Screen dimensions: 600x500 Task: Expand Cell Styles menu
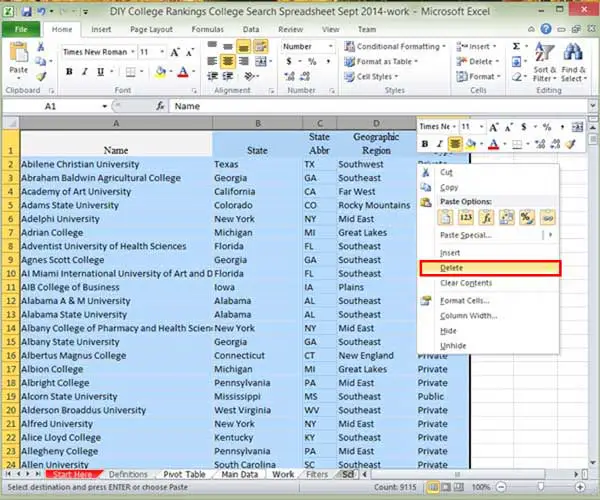(371, 77)
